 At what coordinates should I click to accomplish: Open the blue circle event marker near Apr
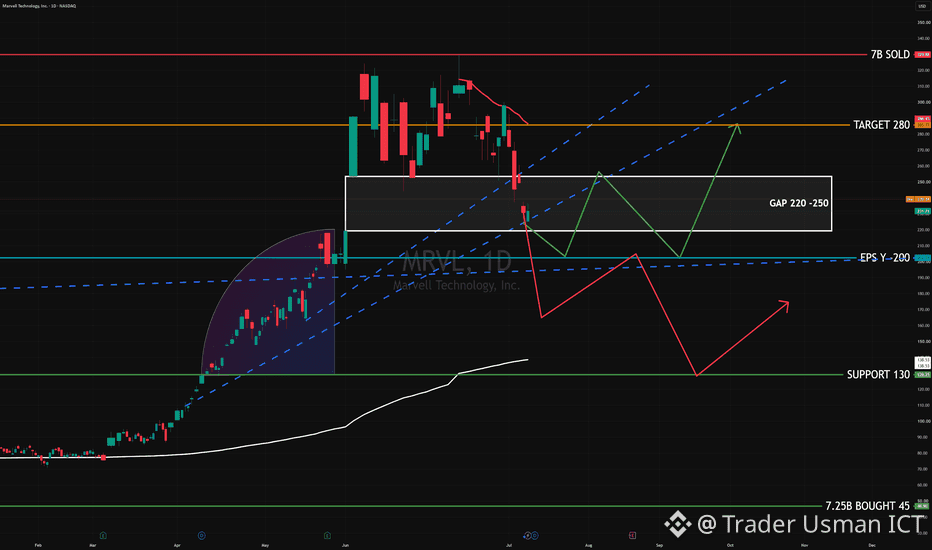click(201, 536)
